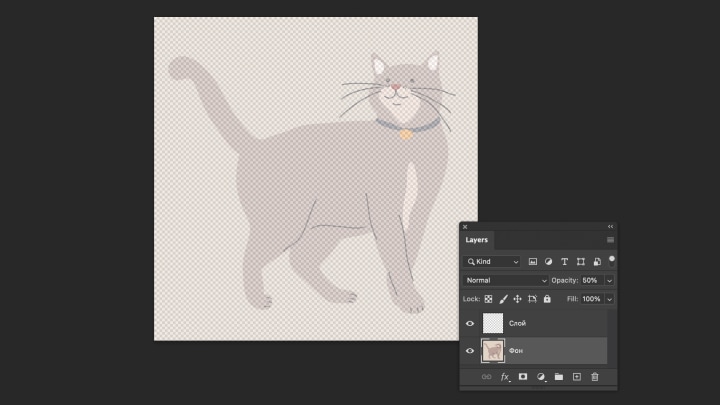Open the Kind filter dropdown
This screenshot has width=720, height=405.
(x=491, y=262)
